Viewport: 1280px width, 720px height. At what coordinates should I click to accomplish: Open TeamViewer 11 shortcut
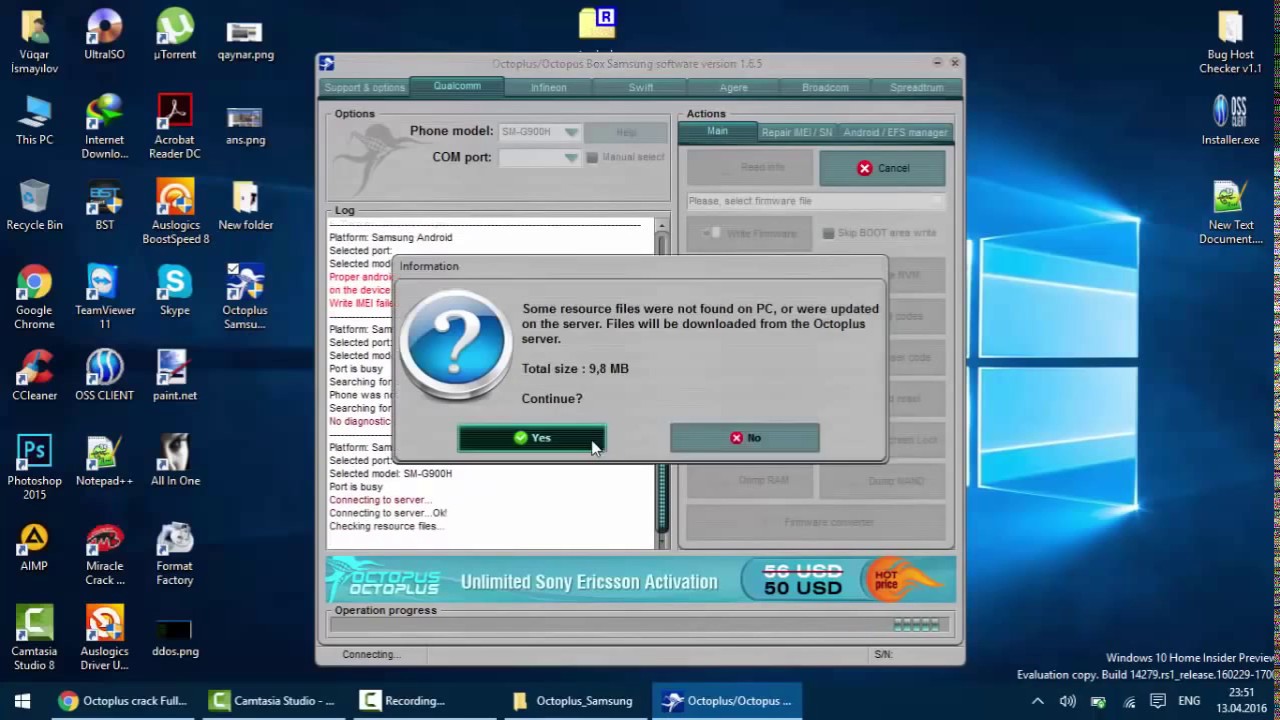click(x=104, y=297)
